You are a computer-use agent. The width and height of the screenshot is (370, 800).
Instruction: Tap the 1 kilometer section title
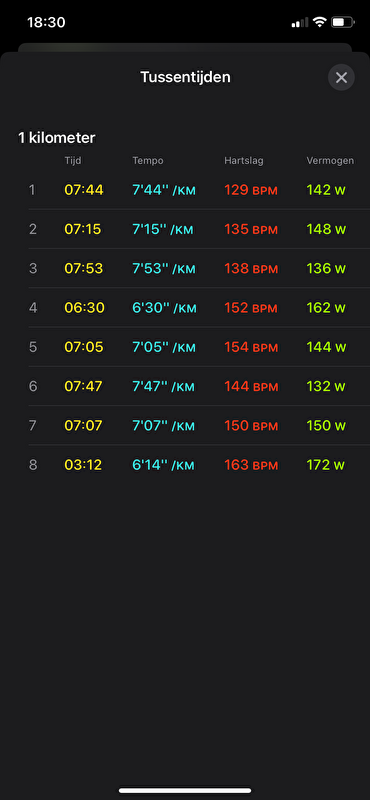(x=57, y=138)
